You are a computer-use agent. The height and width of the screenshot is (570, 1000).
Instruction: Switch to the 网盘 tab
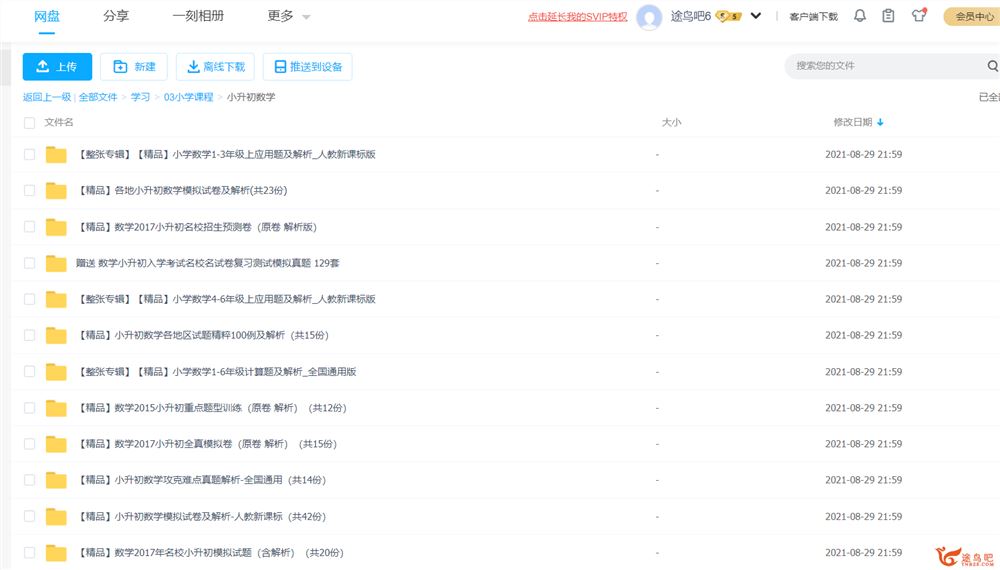[x=47, y=16]
